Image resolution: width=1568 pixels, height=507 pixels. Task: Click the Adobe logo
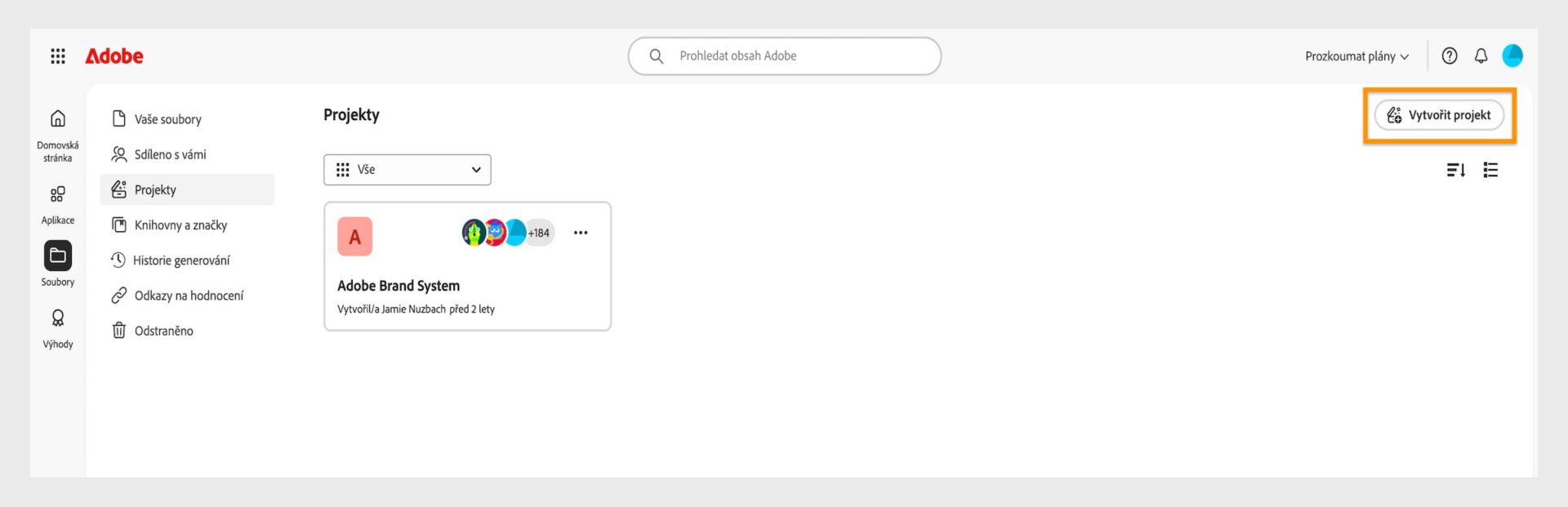click(x=114, y=56)
